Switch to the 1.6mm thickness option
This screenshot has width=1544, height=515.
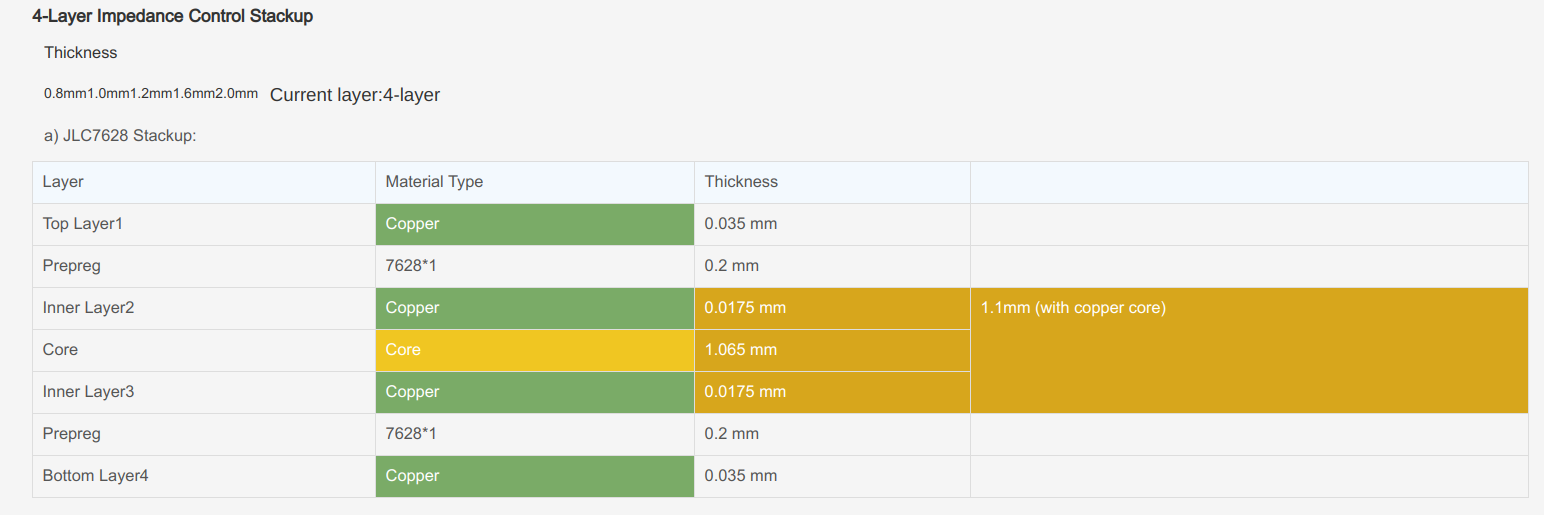coord(194,93)
